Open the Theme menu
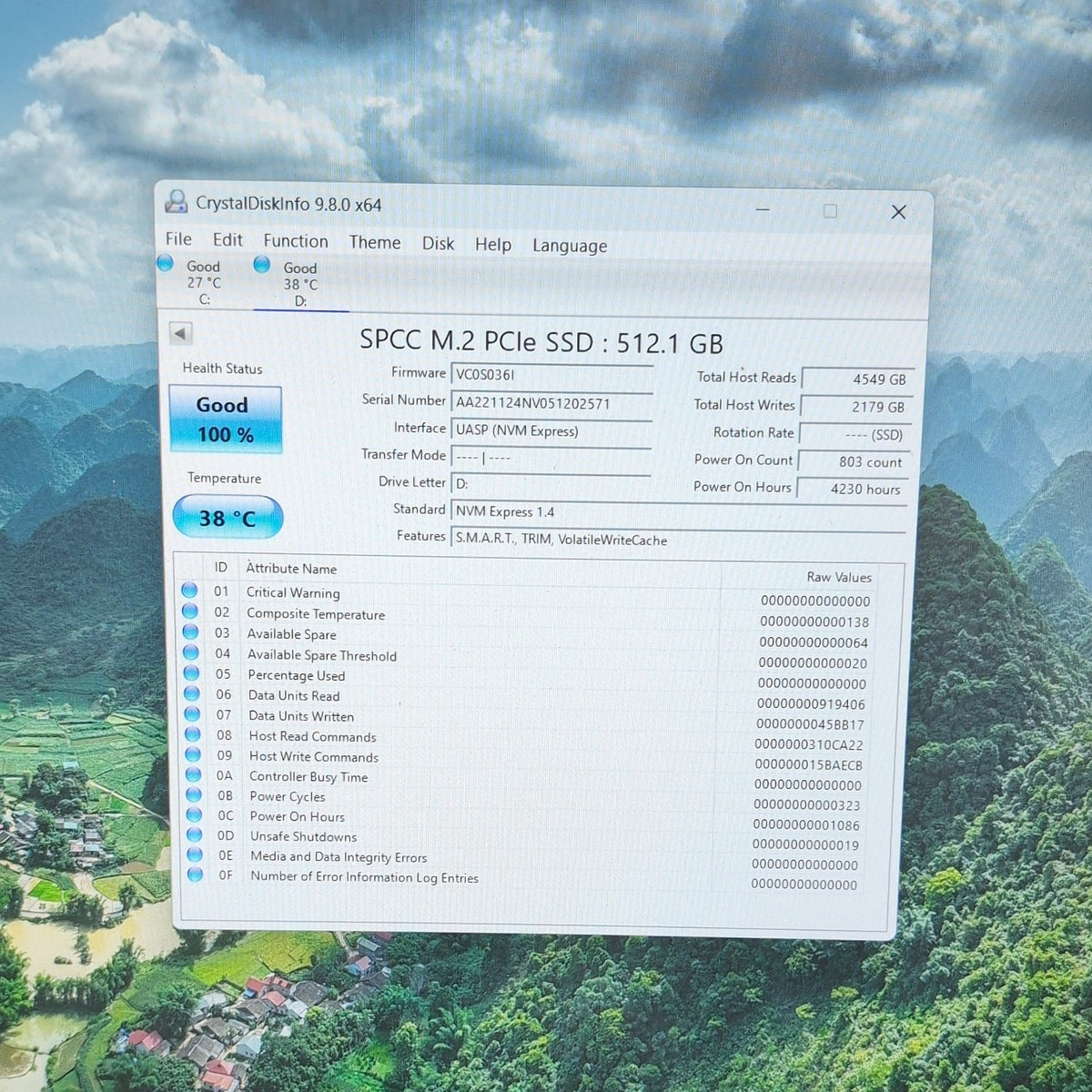Image resolution: width=1092 pixels, height=1092 pixels. point(375,242)
